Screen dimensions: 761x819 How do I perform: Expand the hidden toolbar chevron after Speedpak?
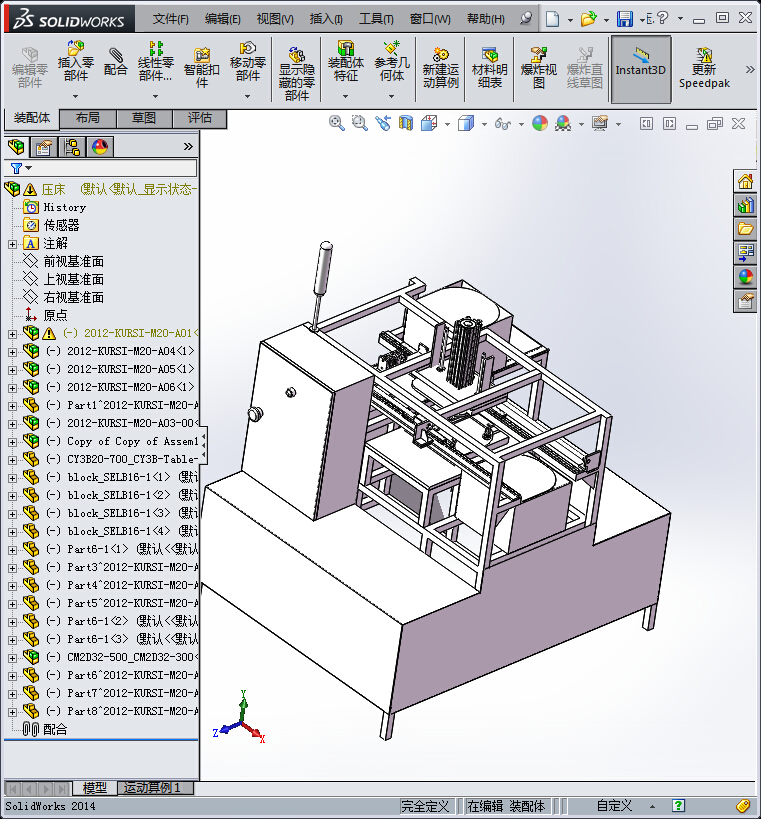click(750, 69)
